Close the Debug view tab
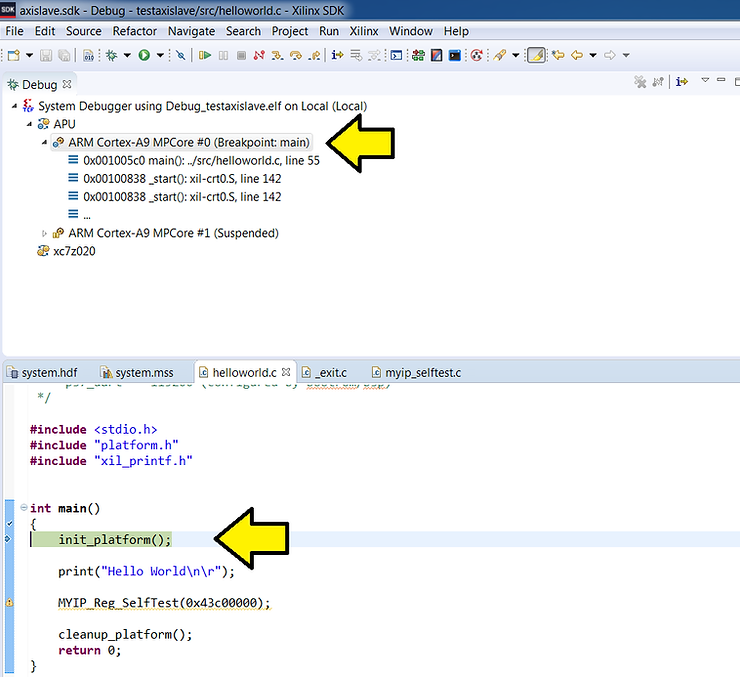This screenshot has height=677, width=740. coord(67,84)
